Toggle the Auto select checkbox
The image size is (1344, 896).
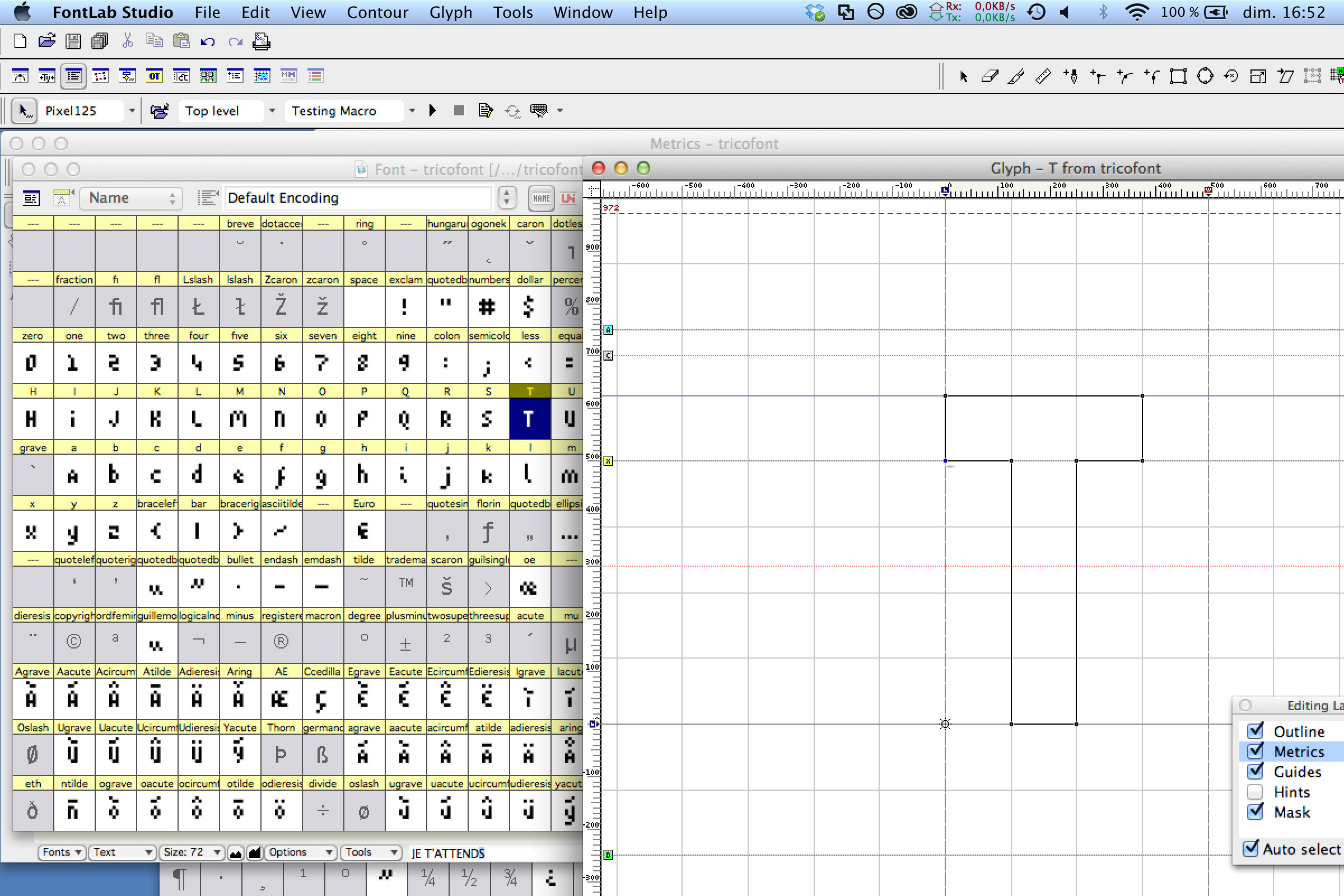1251,848
